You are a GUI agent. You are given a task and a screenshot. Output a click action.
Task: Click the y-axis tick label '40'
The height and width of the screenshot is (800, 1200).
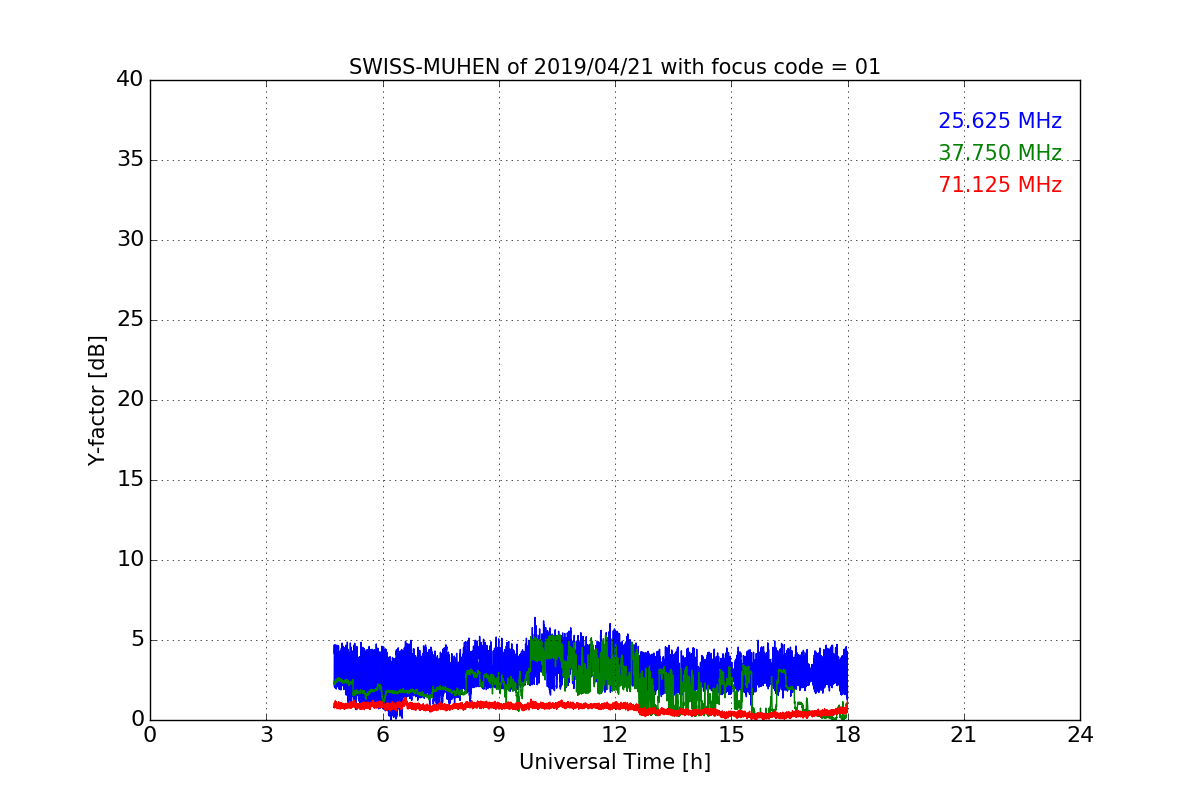(130, 79)
